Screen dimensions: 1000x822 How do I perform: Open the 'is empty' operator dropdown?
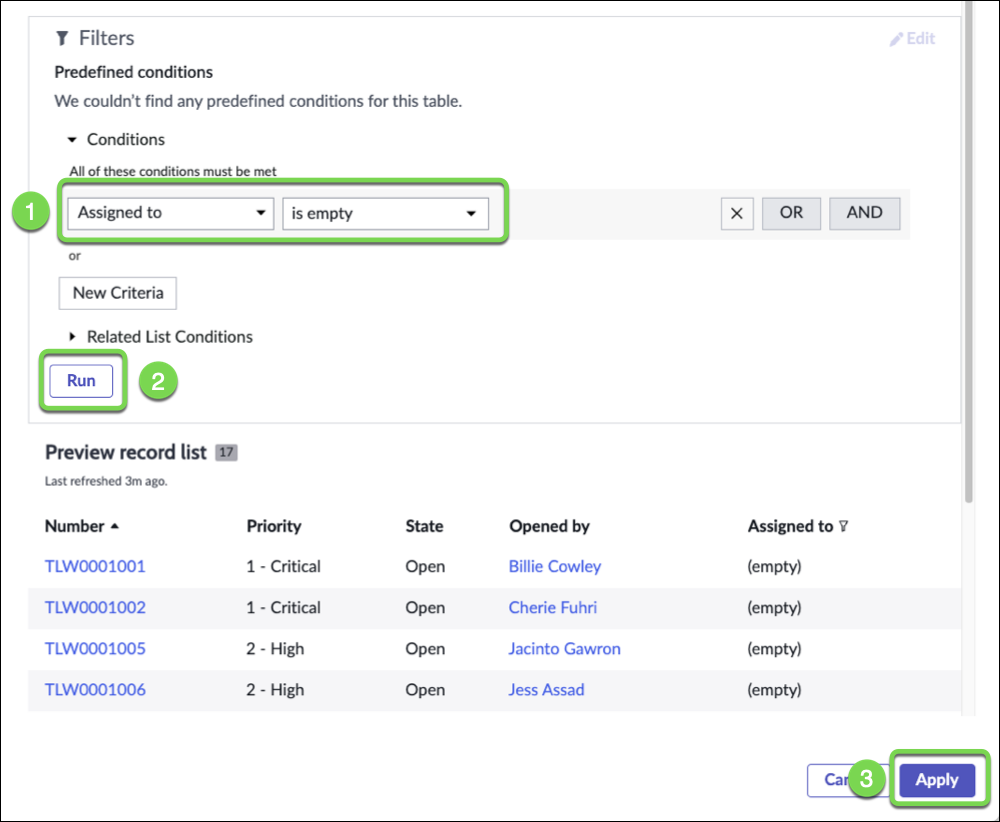pos(385,213)
